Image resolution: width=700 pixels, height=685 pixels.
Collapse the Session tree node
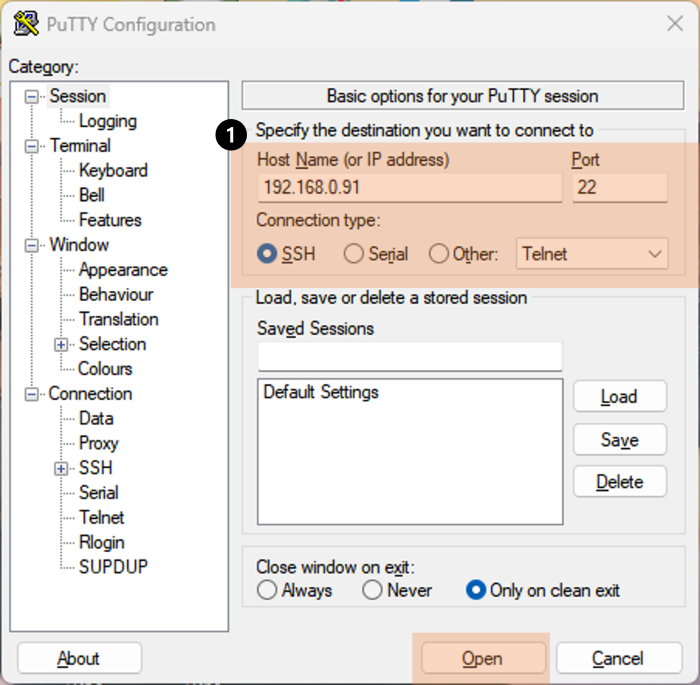click(32, 96)
